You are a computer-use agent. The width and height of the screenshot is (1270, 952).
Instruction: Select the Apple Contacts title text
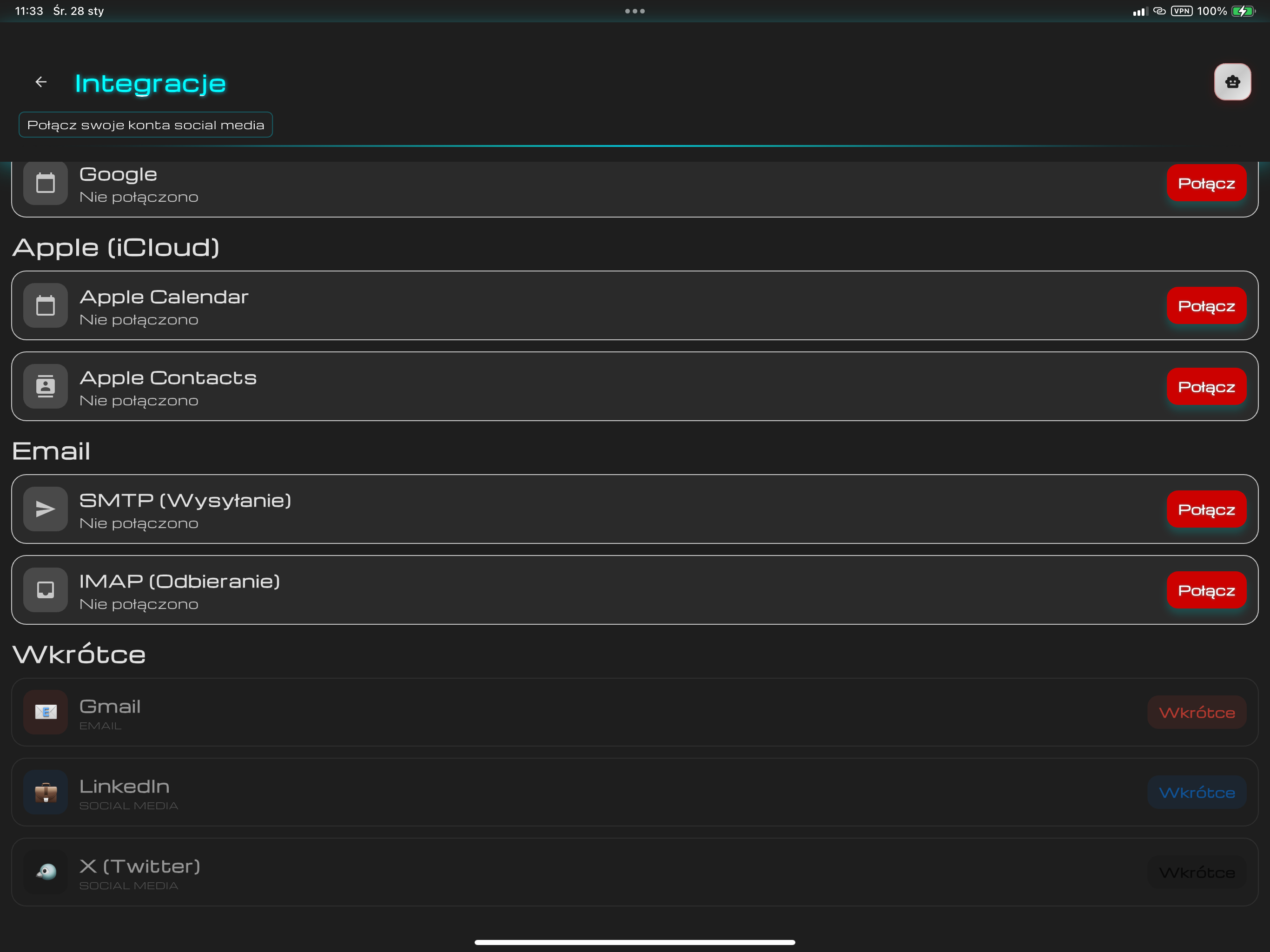pyautogui.click(x=168, y=378)
